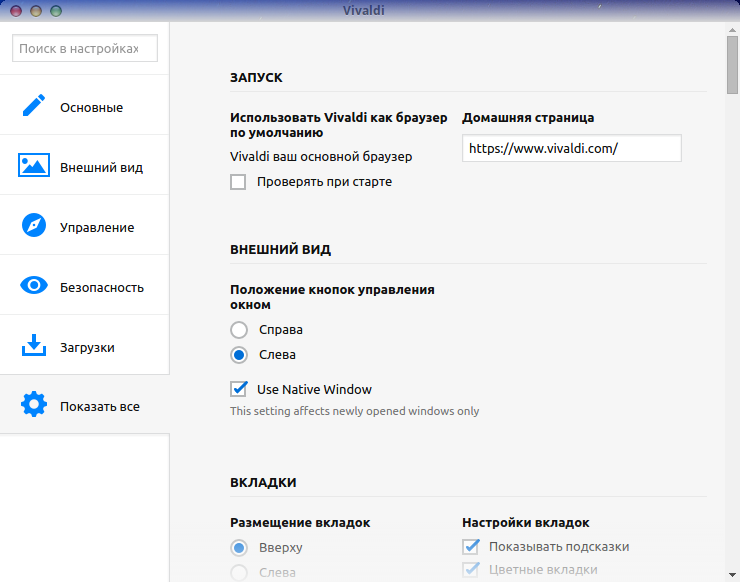
Task: Click the eye icon for Безопасность
Action: click(34, 285)
